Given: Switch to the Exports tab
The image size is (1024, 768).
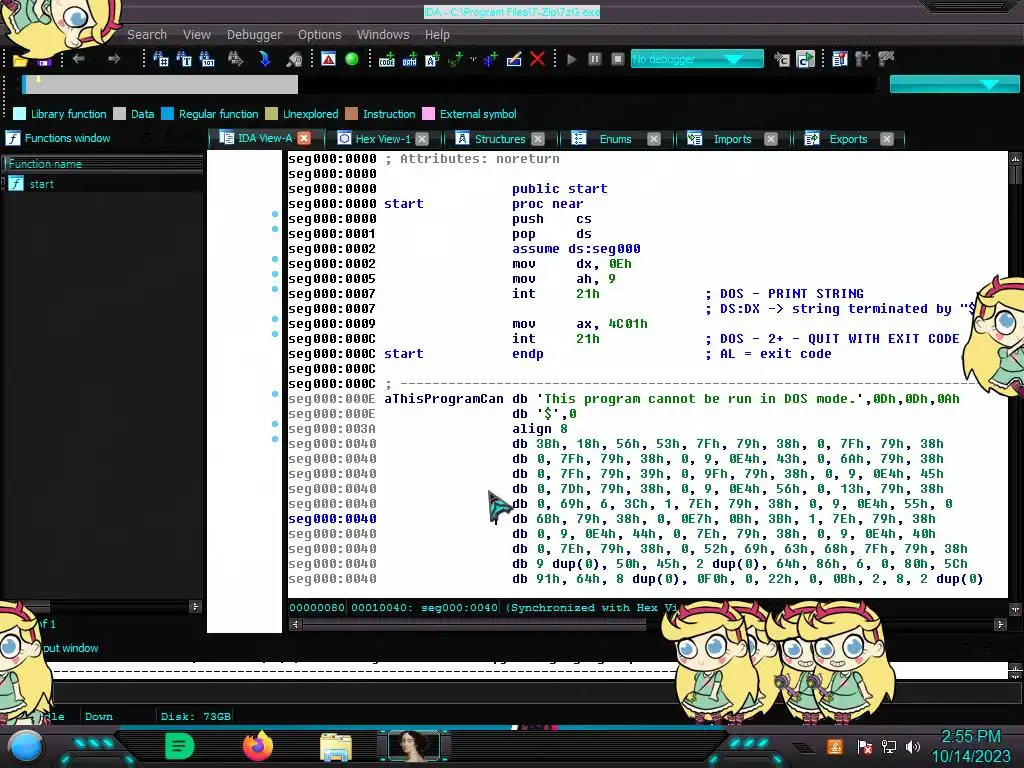Looking at the screenshot, I should pos(848,138).
